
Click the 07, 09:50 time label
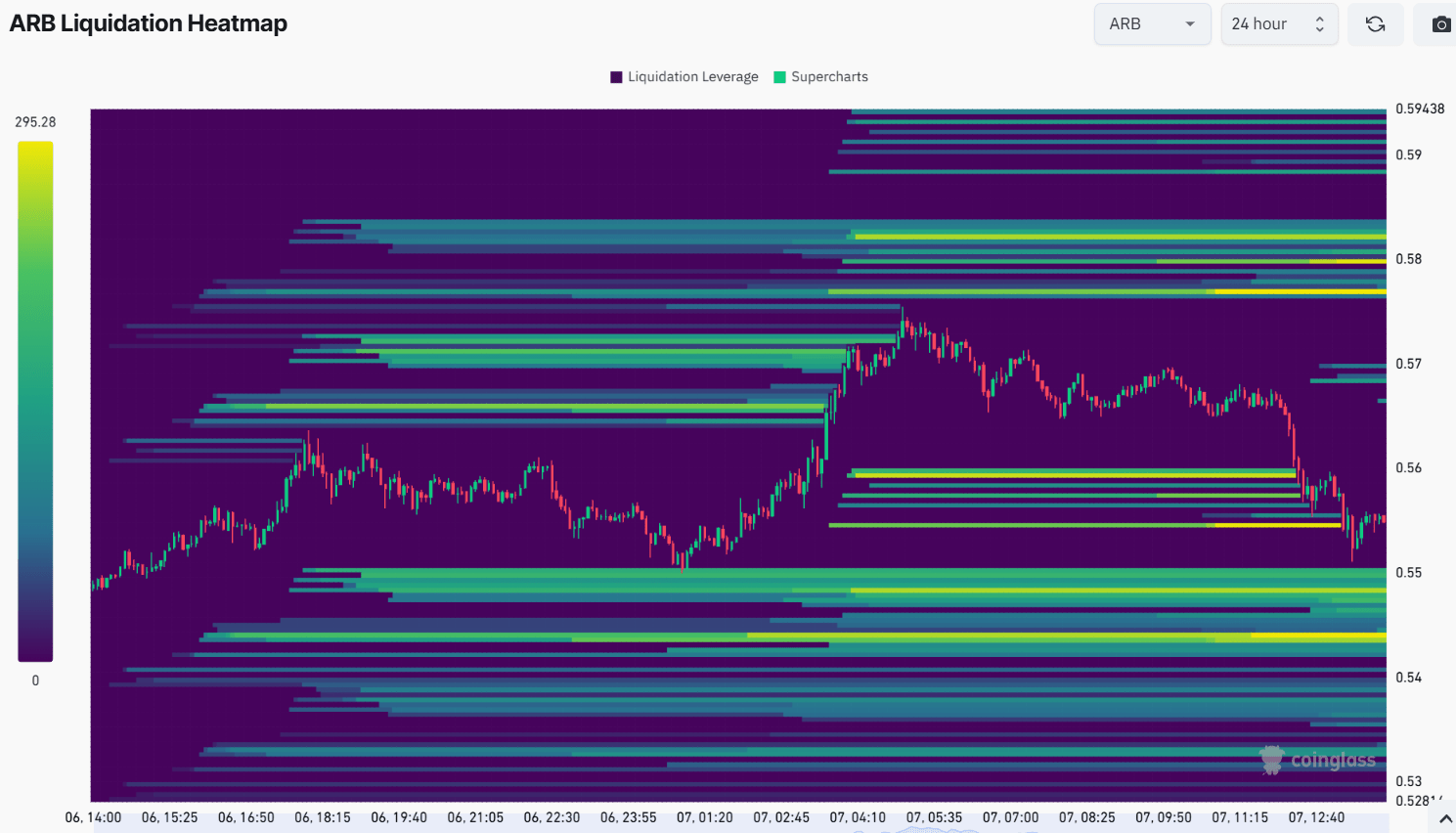pos(1164,817)
